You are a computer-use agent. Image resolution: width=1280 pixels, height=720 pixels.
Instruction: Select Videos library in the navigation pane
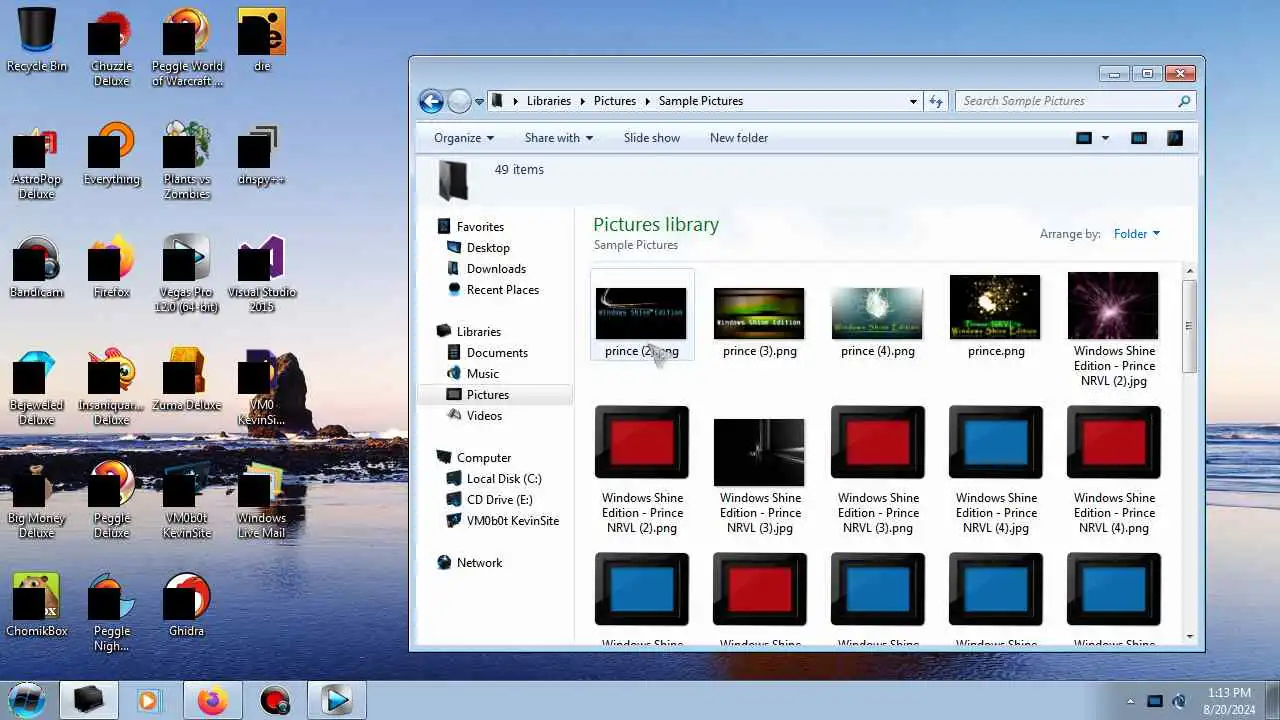(484, 416)
